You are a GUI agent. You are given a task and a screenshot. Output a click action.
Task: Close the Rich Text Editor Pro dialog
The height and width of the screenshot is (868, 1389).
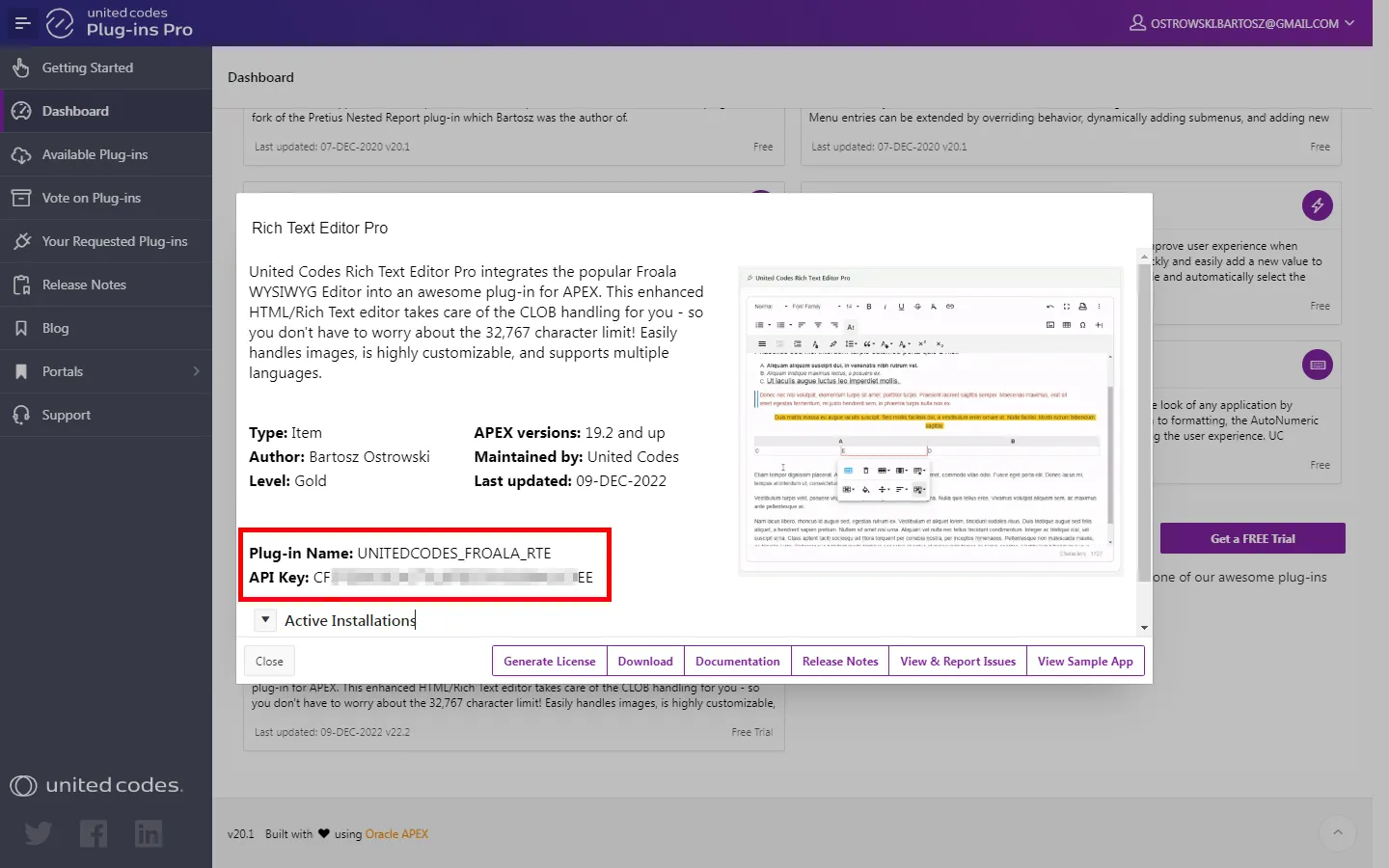coord(269,662)
